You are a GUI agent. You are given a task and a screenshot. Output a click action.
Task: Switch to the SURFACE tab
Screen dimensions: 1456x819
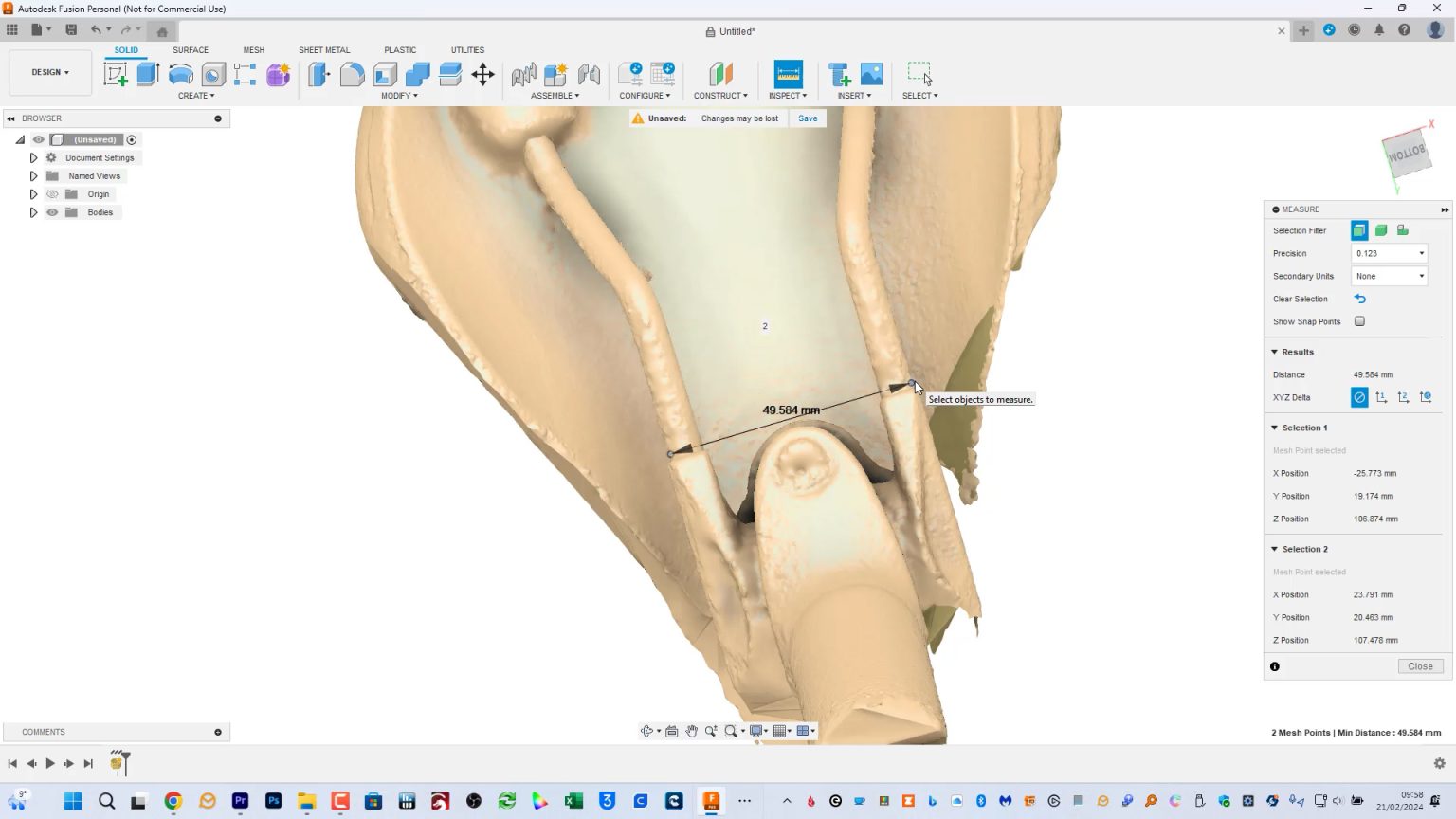pyautogui.click(x=191, y=50)
